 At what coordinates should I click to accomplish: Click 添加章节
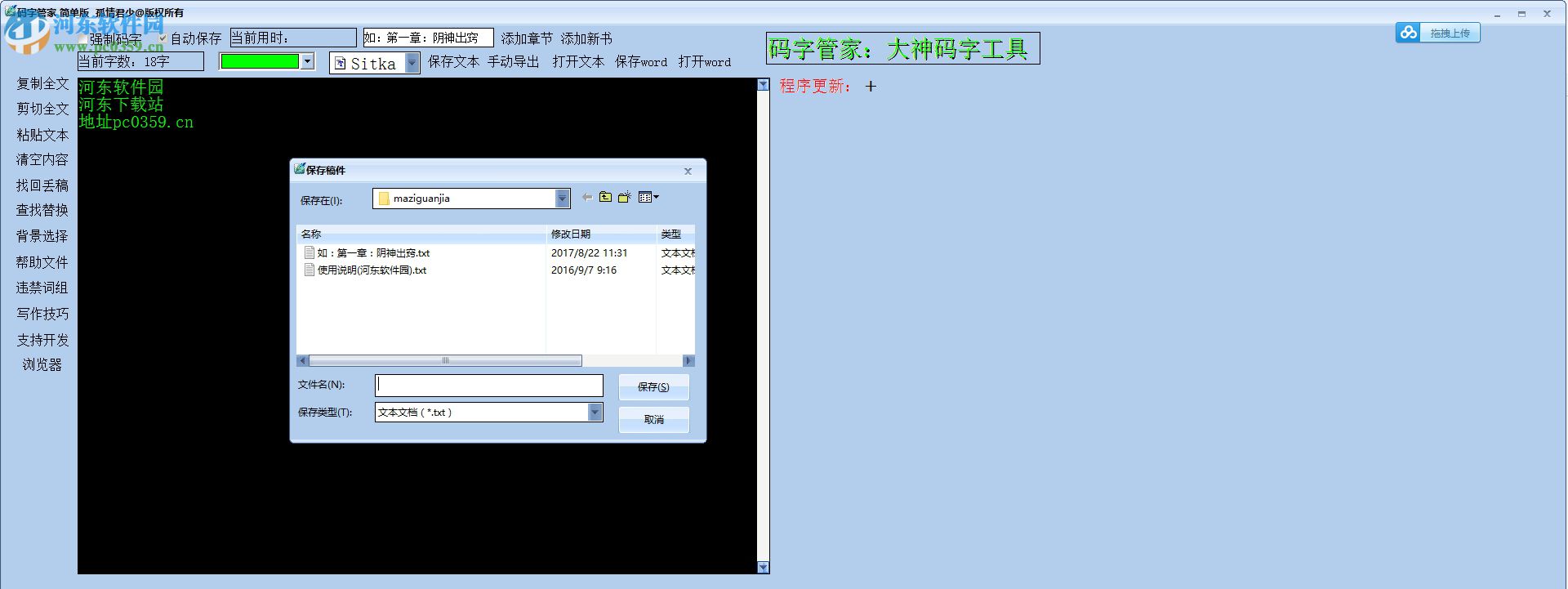(527, 38)
